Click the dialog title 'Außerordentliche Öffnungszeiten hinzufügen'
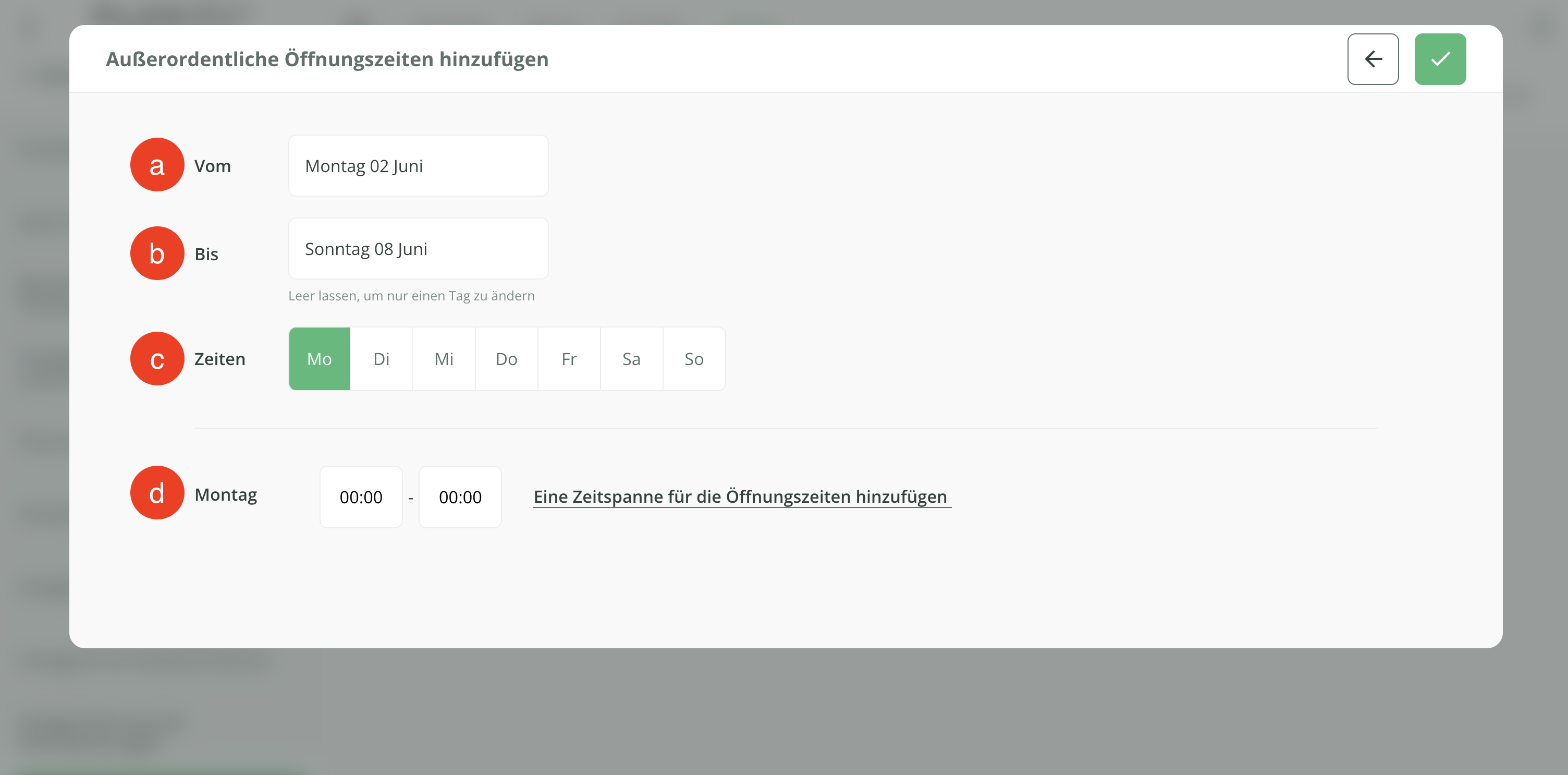 coord(327,59)
